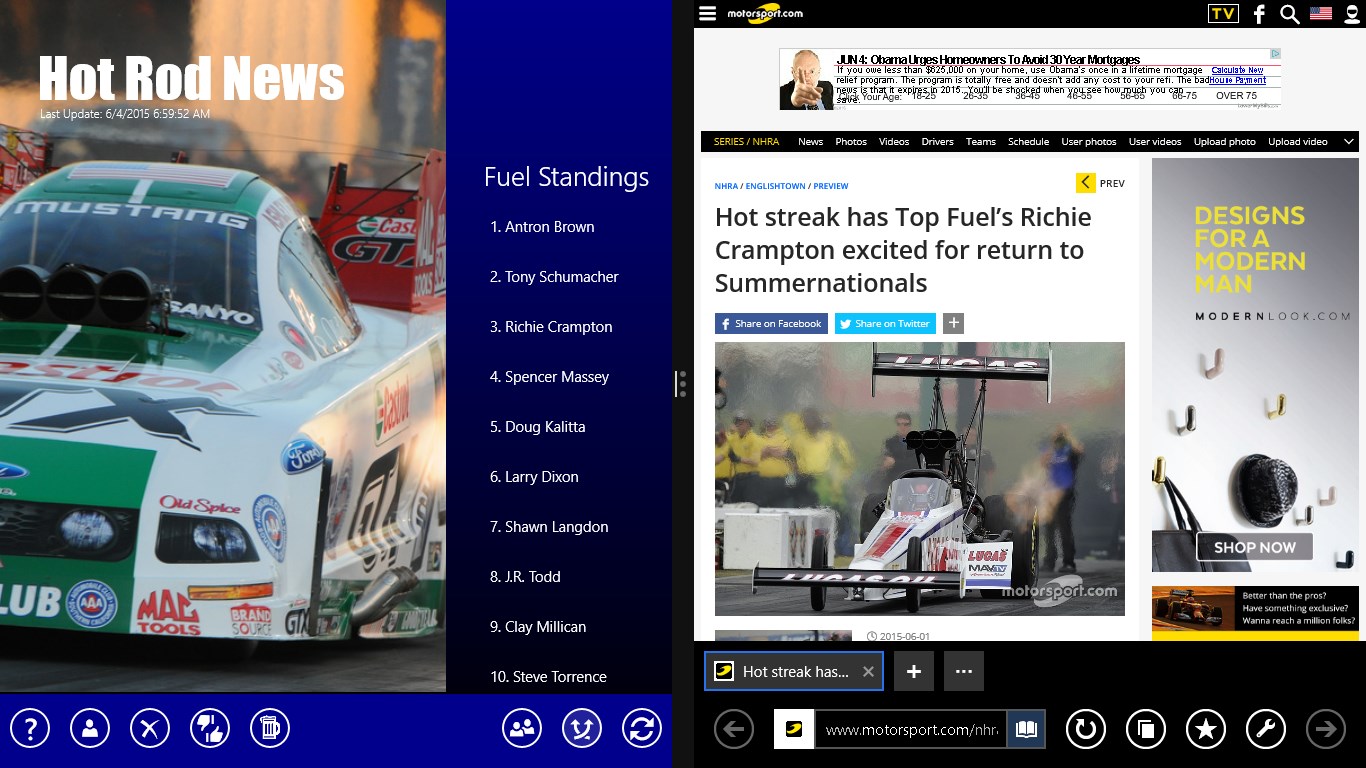Click the question mark help icon

tap(30, 728)
